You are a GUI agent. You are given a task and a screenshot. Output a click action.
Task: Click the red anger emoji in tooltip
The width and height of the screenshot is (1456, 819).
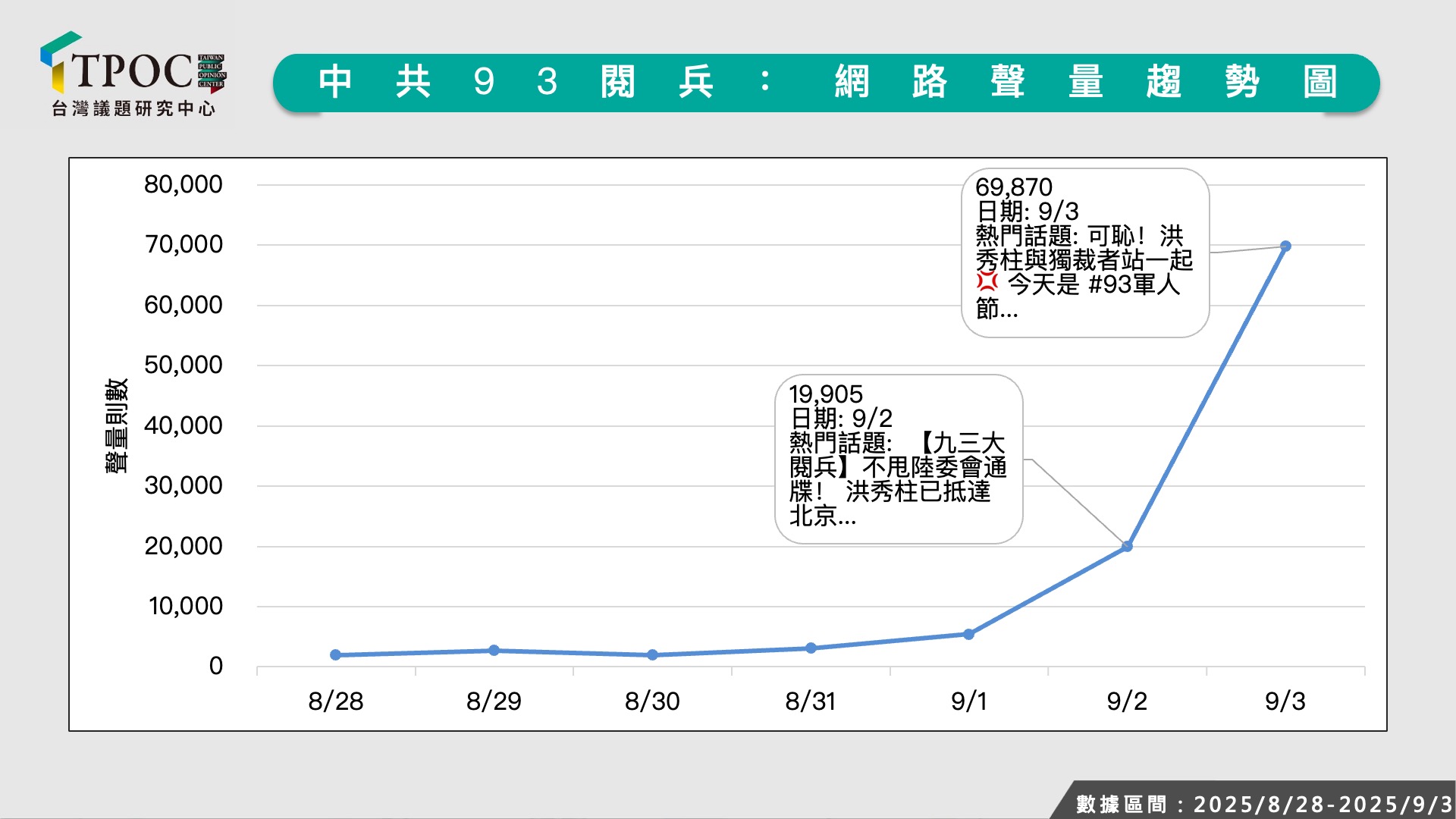987,282
